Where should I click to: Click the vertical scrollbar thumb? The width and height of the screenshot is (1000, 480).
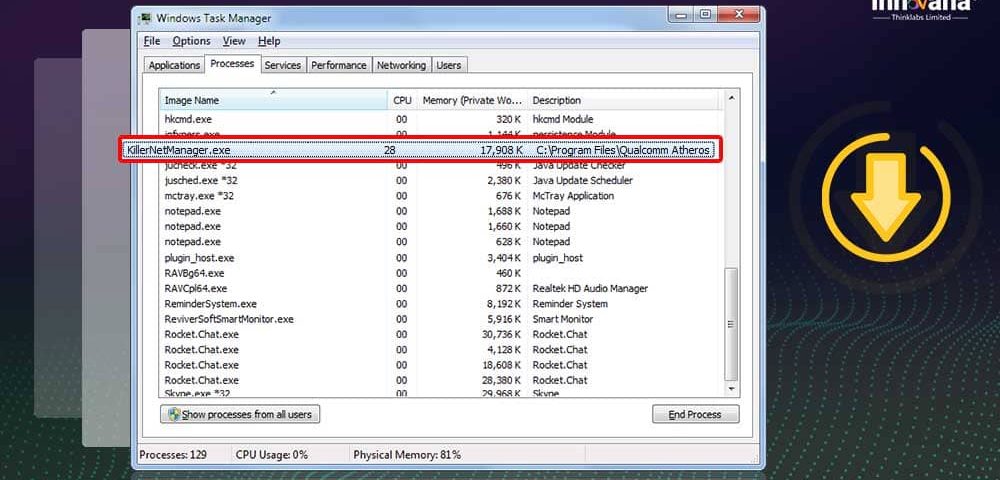[732, 324]
